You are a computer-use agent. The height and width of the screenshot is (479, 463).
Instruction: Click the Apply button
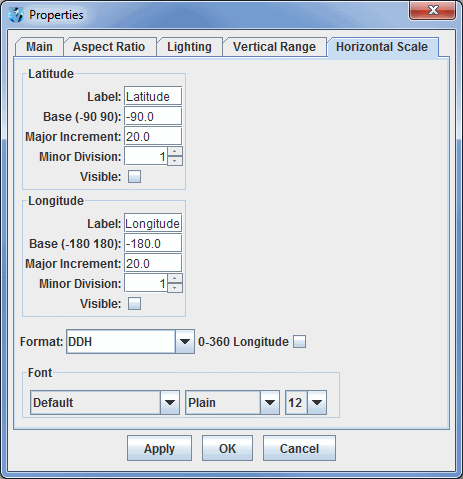[159, 448]
